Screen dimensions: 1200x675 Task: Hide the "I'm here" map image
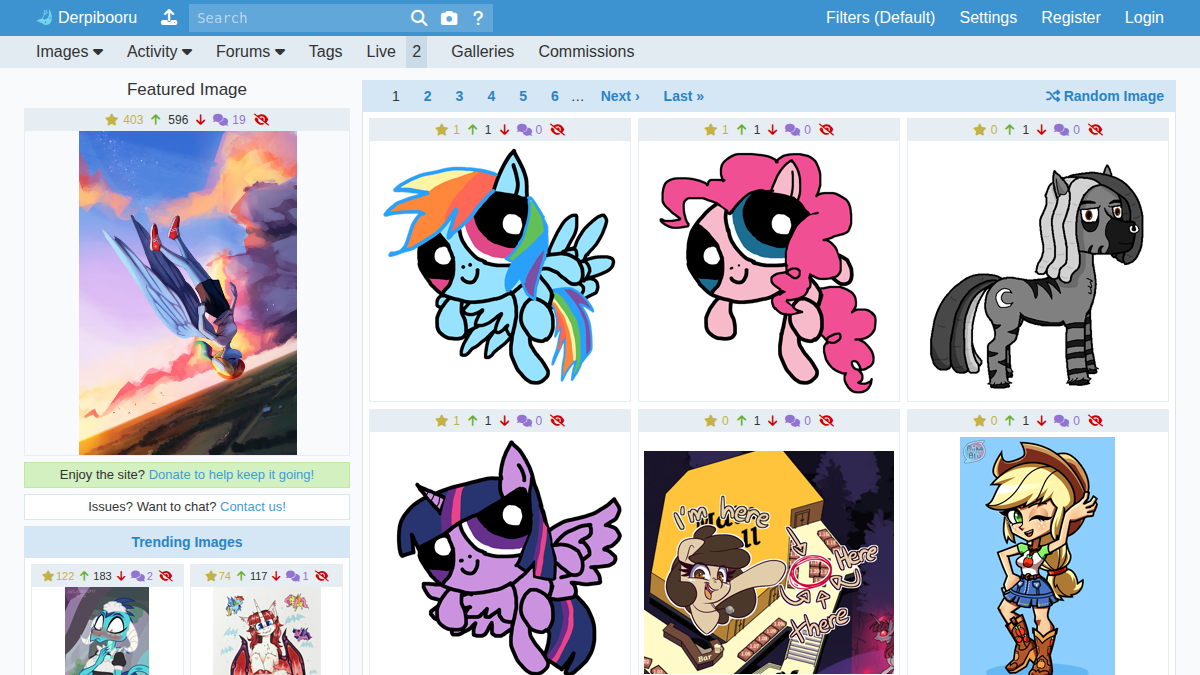click(x=826, y=421)
